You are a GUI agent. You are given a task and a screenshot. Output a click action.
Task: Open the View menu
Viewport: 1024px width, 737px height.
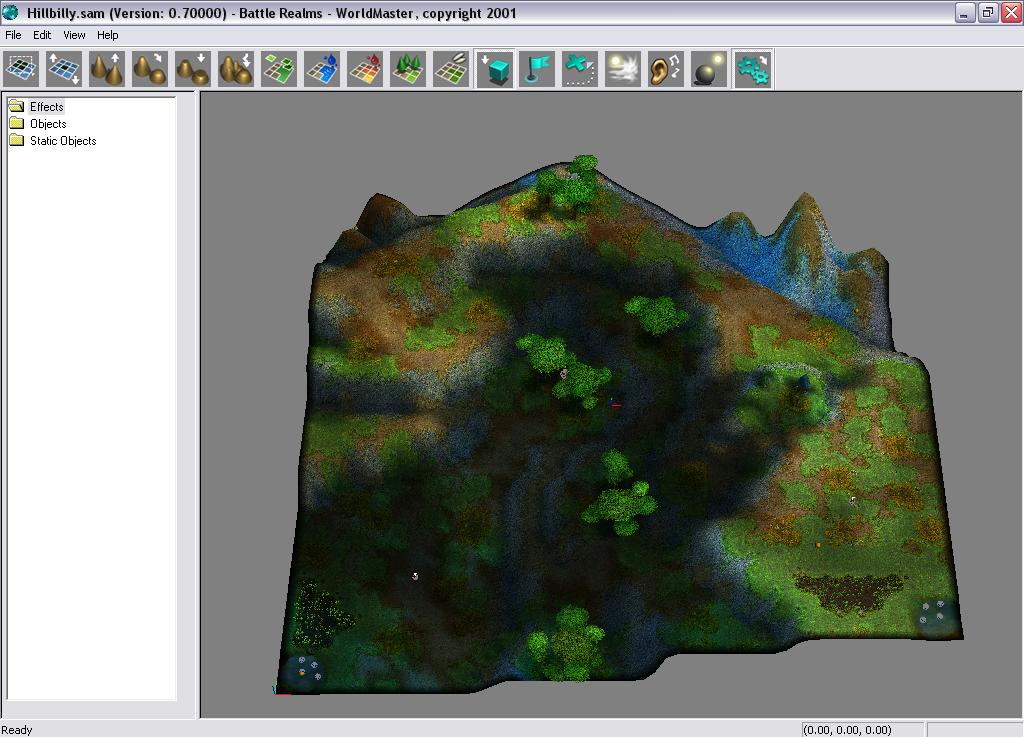pos(74,35)
